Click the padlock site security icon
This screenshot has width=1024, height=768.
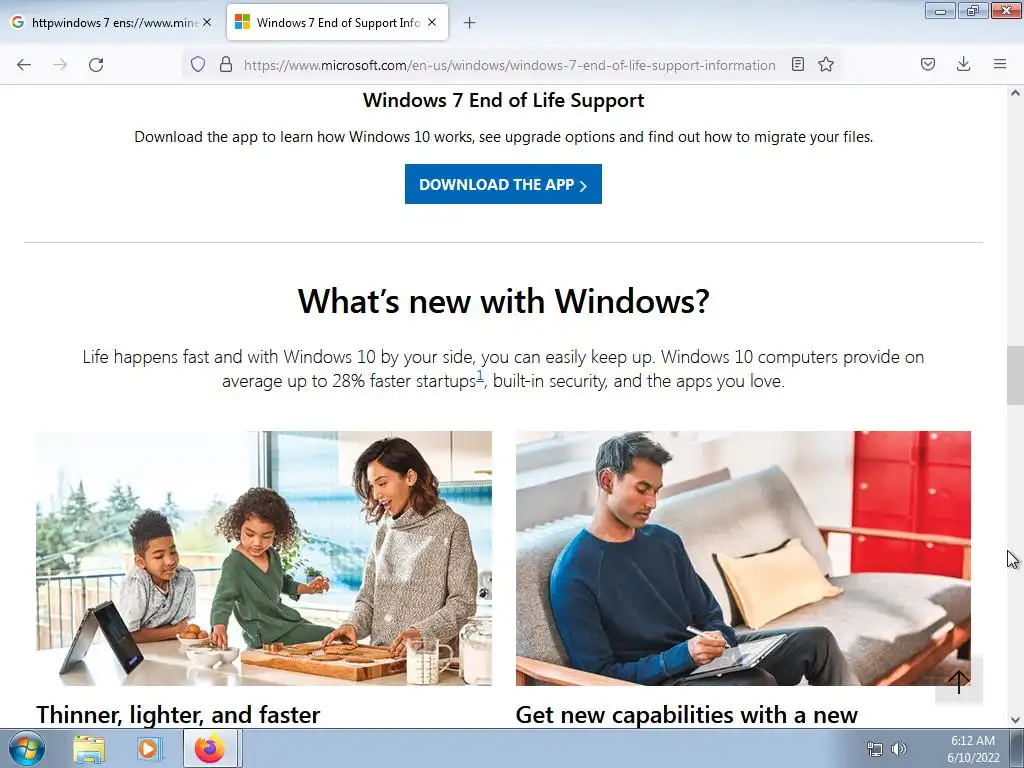[226, 64]
